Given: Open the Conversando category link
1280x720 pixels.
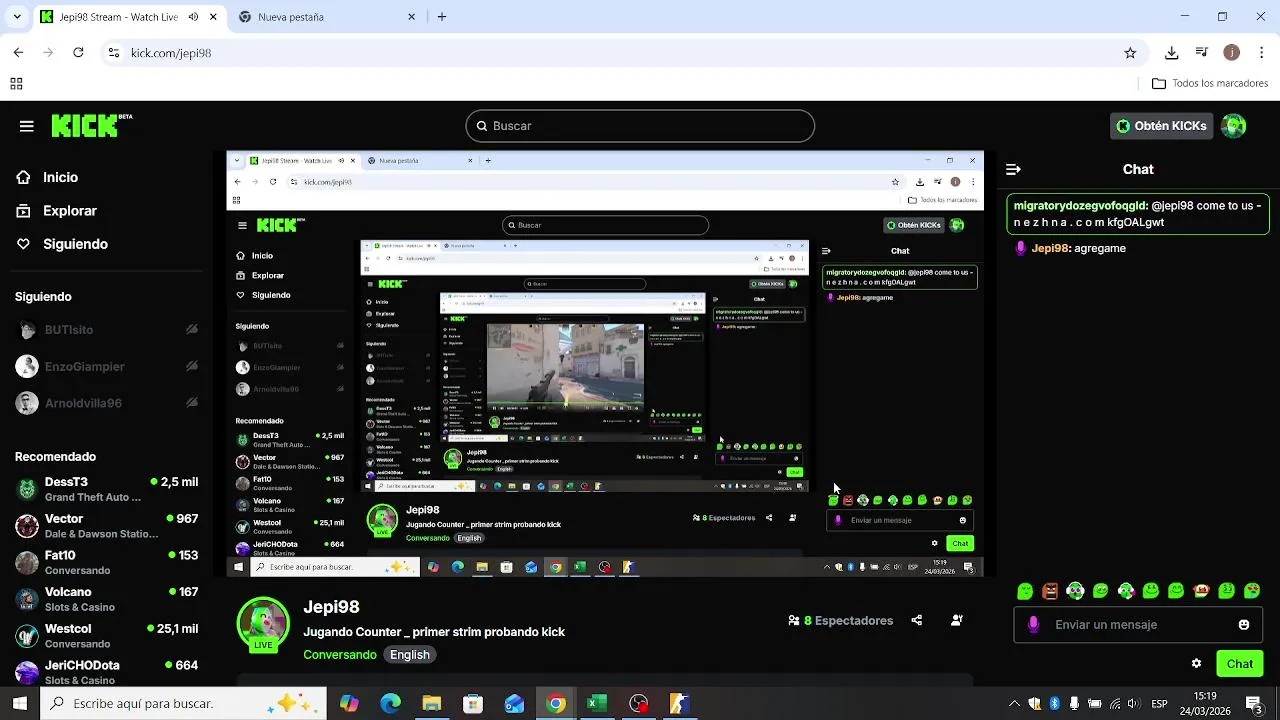Looking at the screenshot, I should (x=340, y=655).
